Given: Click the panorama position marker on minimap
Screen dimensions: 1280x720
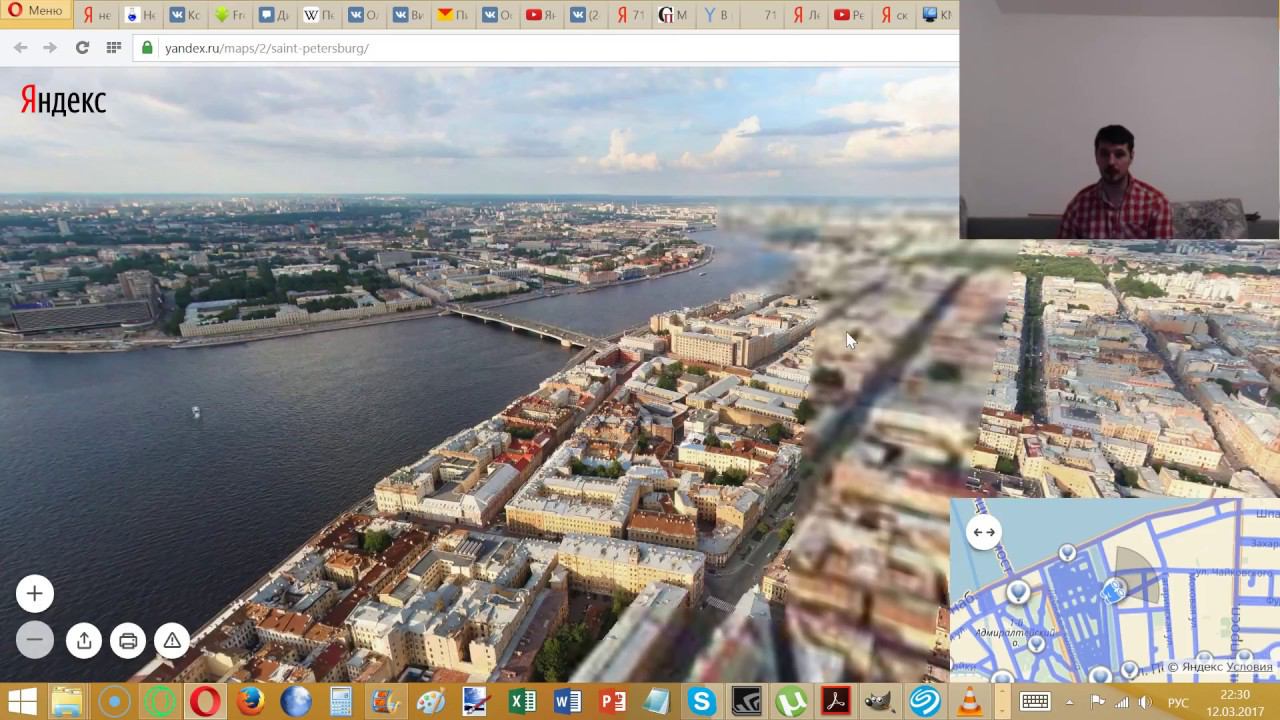Looking at the screenshot, I should point(1113,592).
